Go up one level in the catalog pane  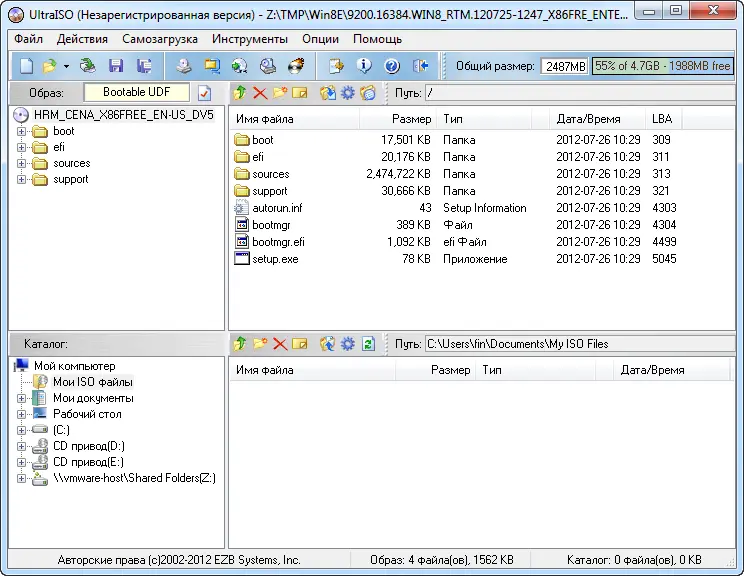click(x=240, y=344)
